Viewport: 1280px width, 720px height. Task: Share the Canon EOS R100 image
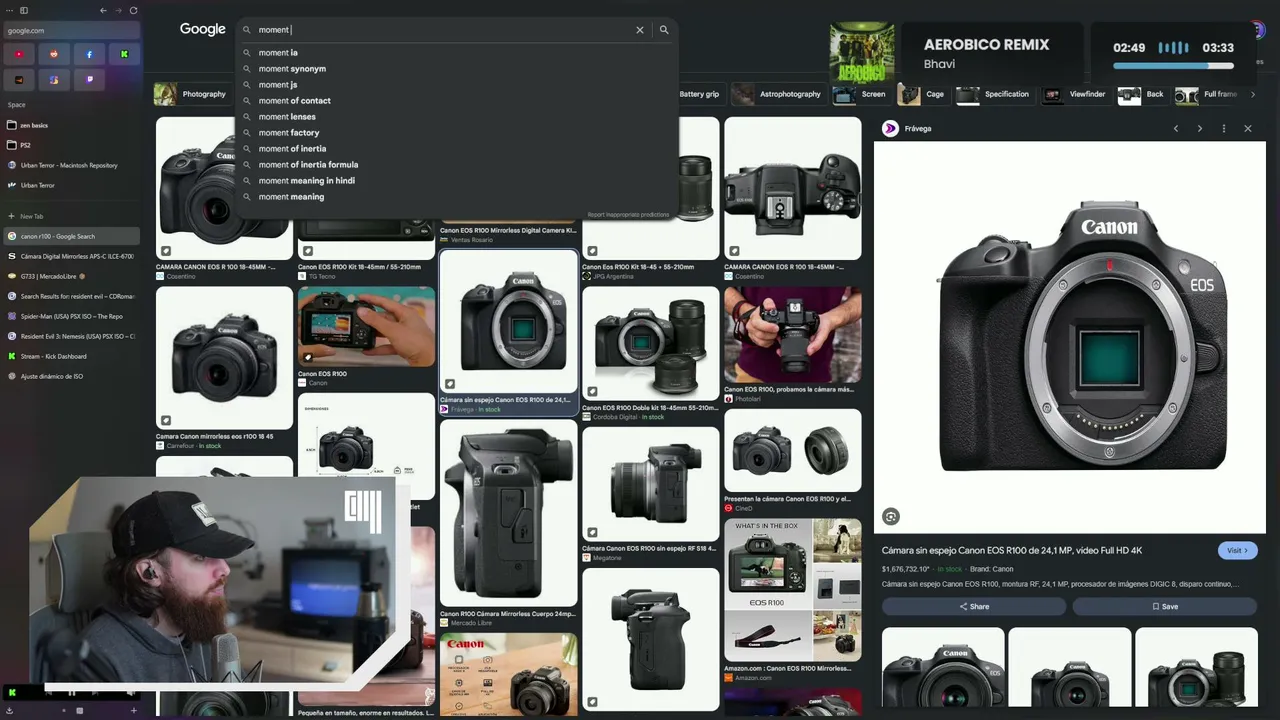tap(974, 606)
